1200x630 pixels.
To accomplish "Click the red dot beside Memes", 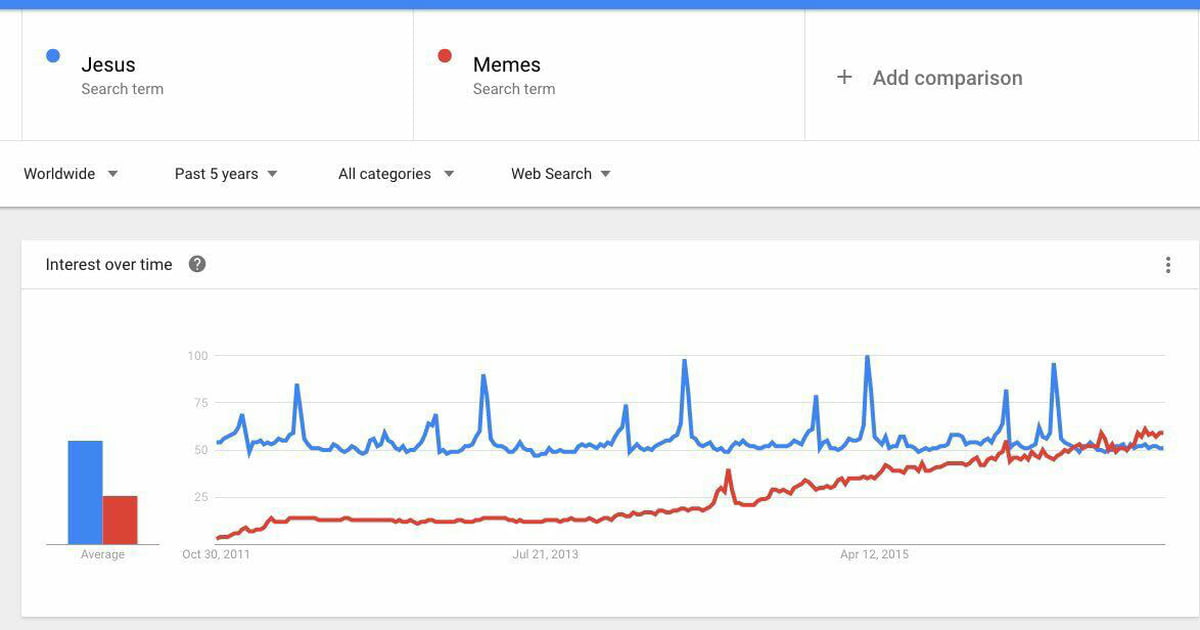I will click(445, 56).
